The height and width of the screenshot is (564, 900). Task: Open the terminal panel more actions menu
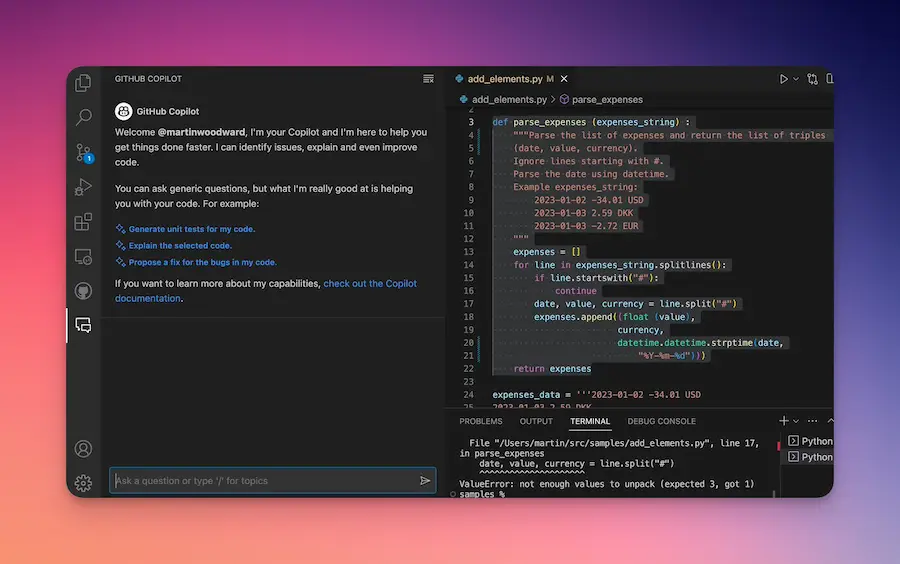[812, 421]
